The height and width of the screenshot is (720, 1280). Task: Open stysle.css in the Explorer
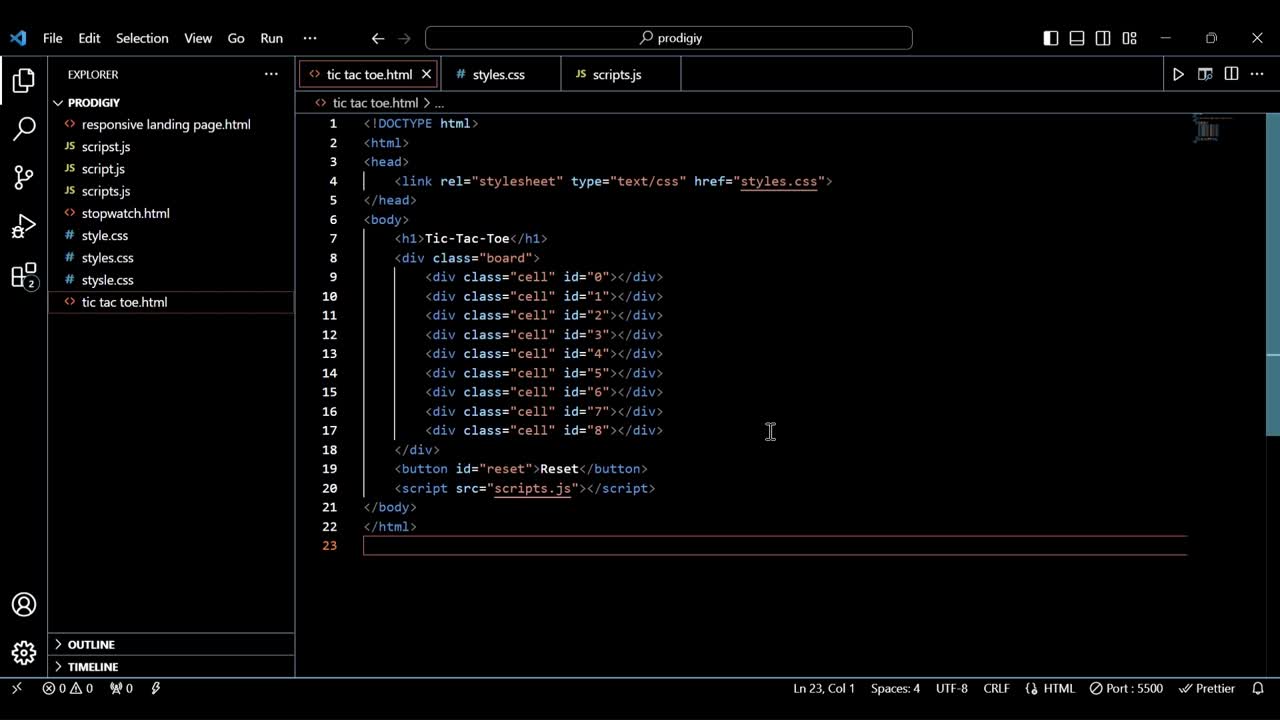tap(171, 280)
